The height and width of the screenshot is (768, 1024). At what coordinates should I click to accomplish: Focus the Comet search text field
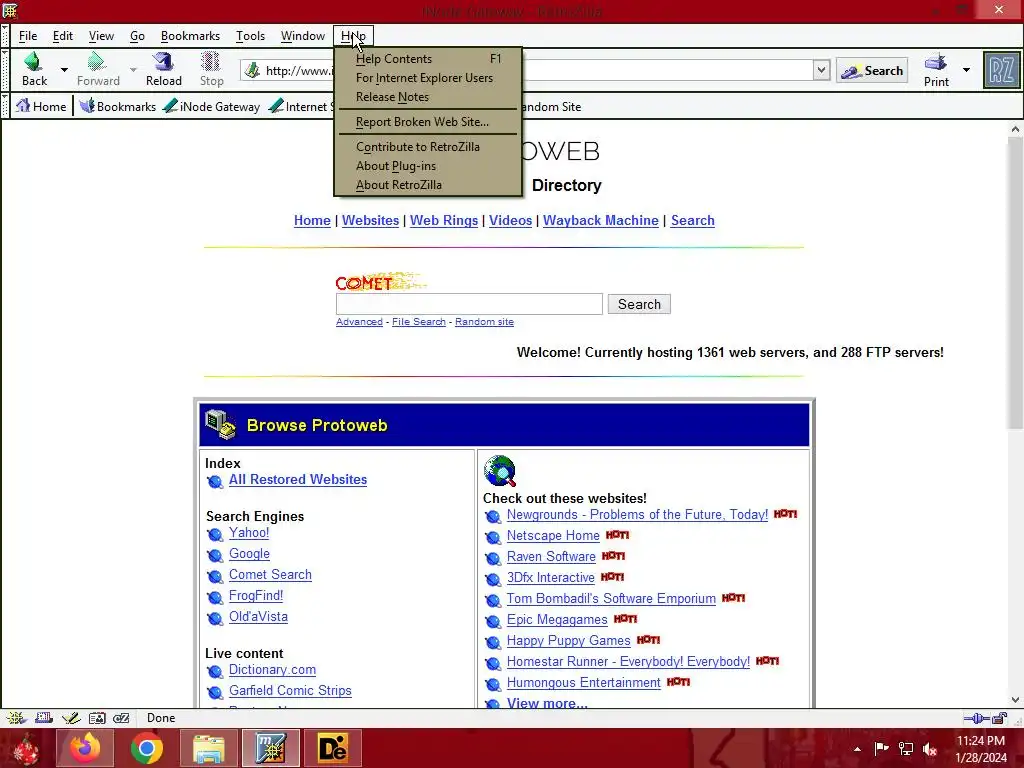pyautogui.click(x=469, y=304)
